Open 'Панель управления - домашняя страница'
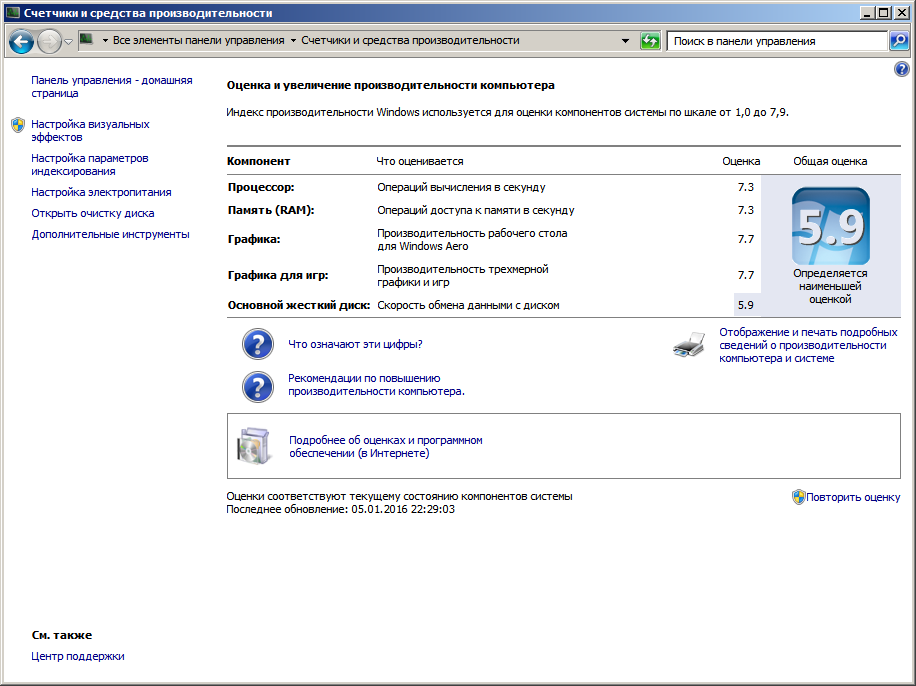This screenshot has width=916, height=686. click(x=112, y=86)
